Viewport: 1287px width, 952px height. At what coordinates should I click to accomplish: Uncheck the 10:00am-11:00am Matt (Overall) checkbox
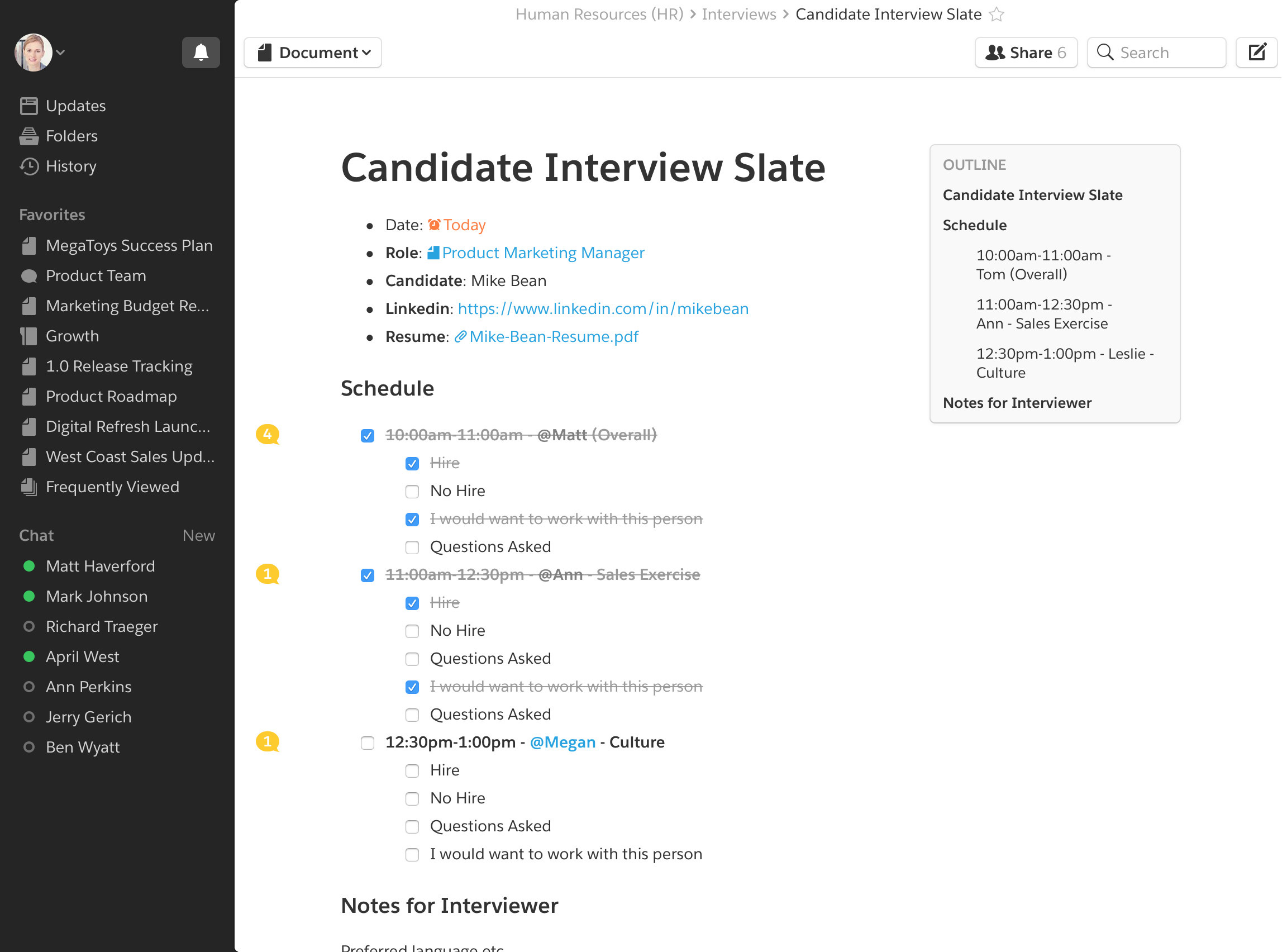click(368, 436)
